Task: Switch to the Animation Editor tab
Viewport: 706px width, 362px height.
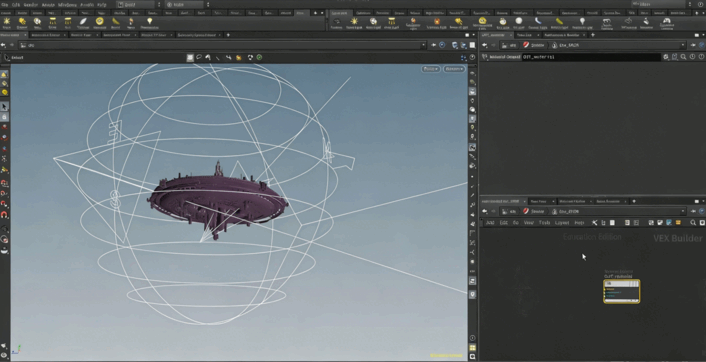Action: (x=45, y=35)
